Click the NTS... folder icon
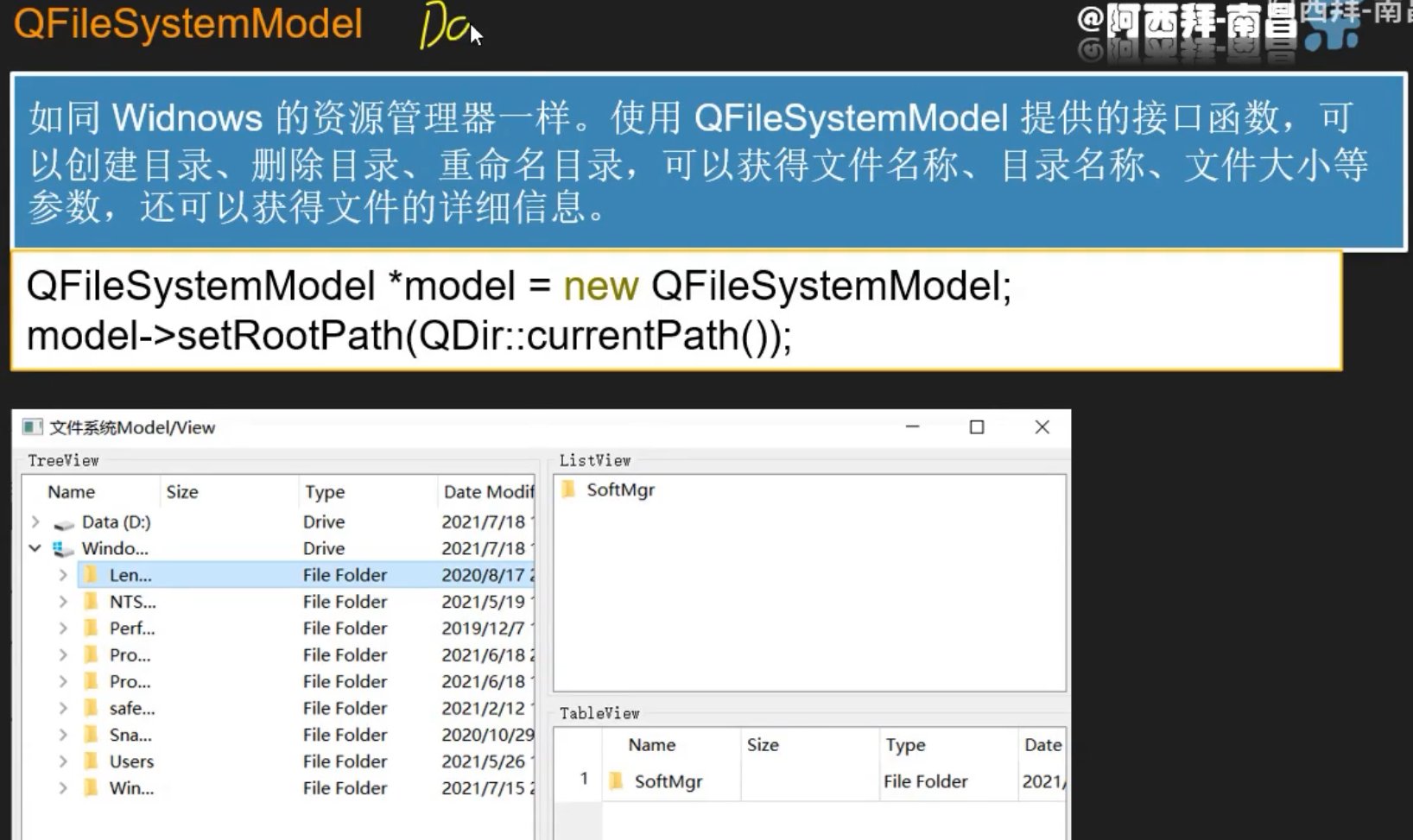This screenshot has width=1413, height=840. pos(91,602)
